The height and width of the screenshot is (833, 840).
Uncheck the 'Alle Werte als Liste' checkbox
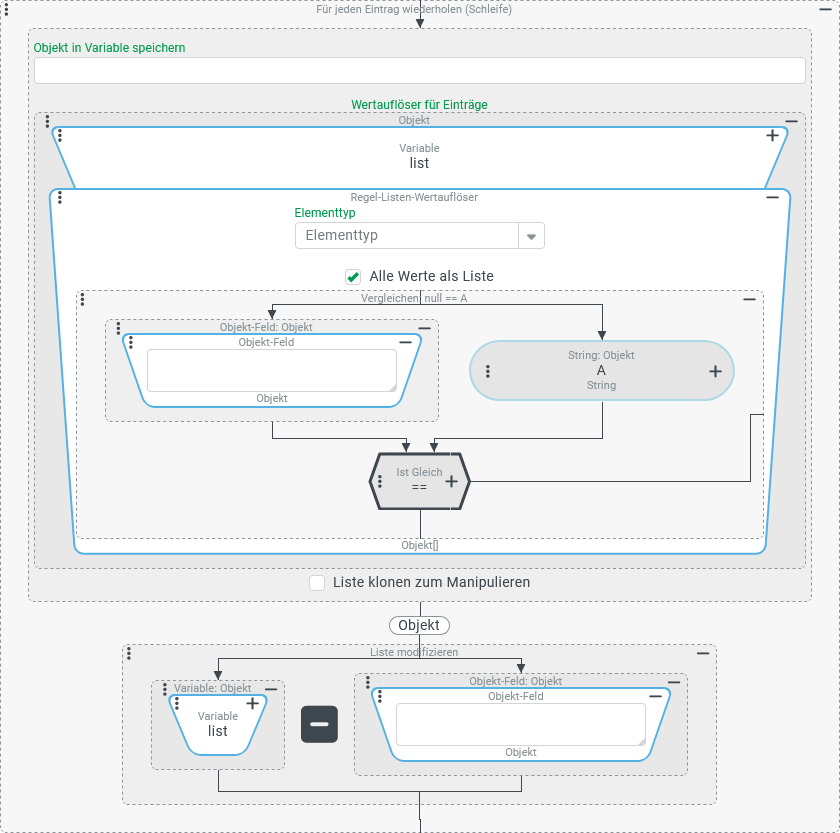(x=353, y=276)
